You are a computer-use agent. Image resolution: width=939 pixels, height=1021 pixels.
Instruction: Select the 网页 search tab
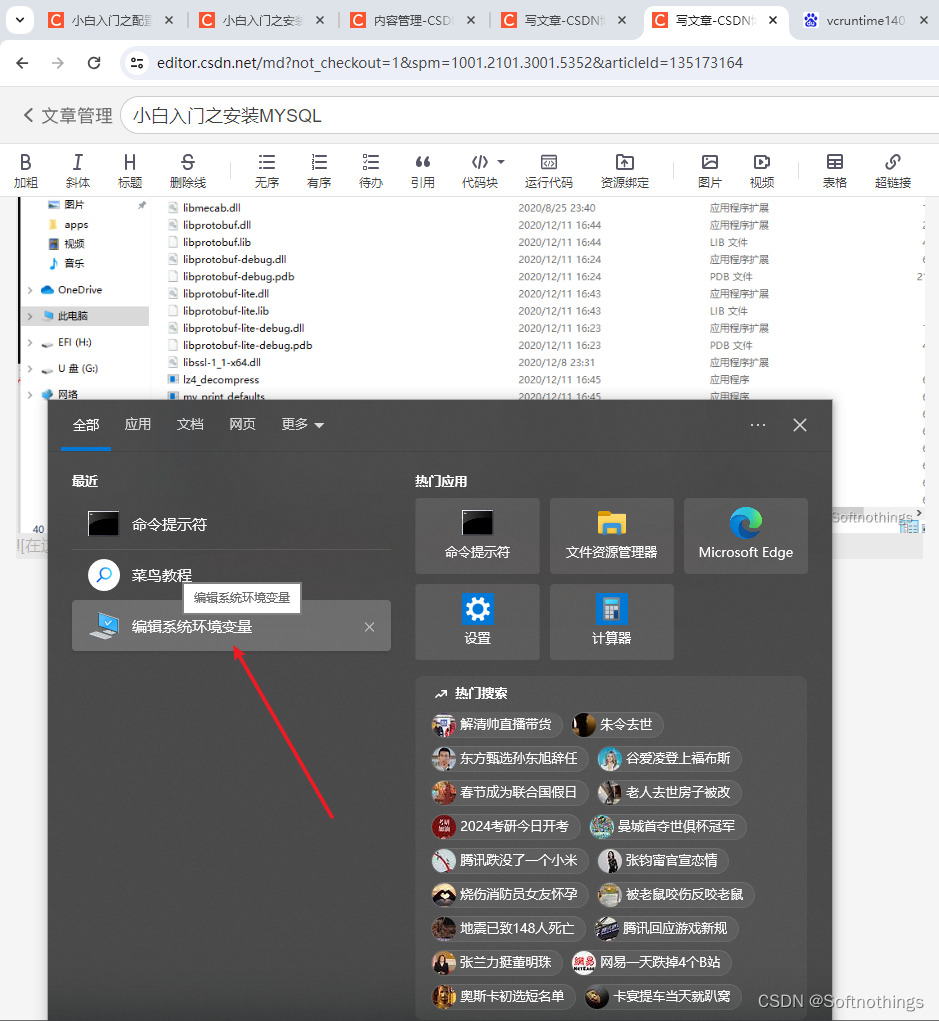pos(242,425)
